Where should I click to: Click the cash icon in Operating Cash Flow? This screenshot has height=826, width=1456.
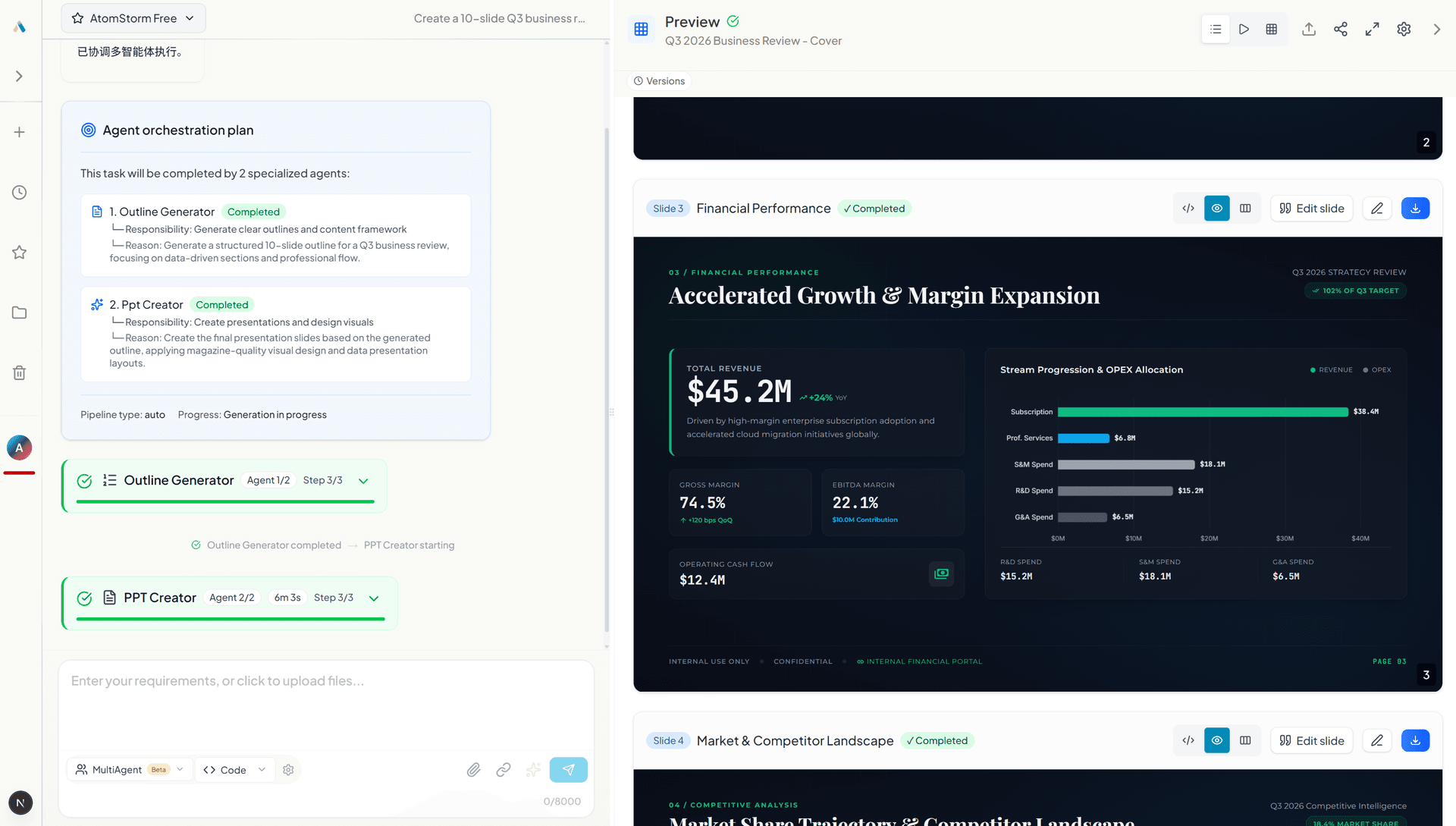(x=942, y=574)
